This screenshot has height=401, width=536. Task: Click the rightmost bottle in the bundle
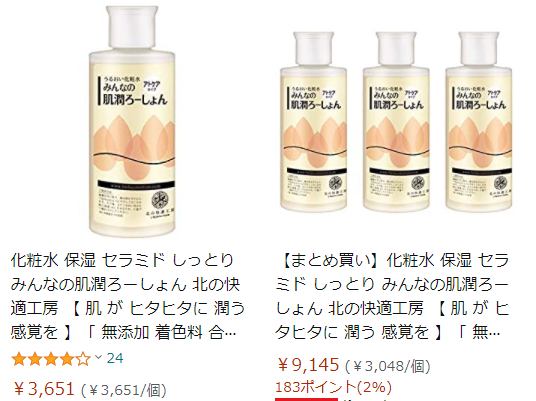point(479,121)
